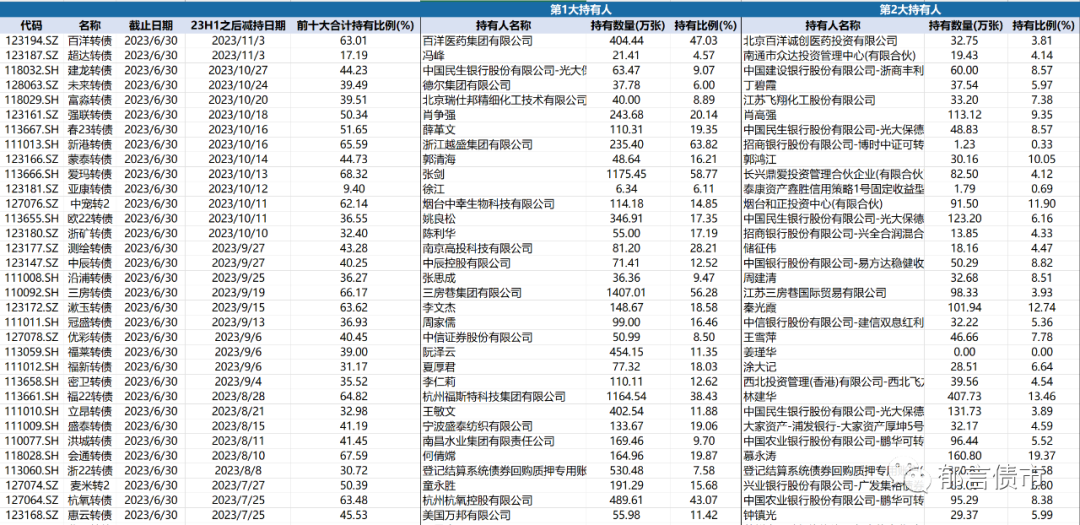Select second holder cell 肖高强
This screenshot has height=525, width=1080.
pos(761,115)
